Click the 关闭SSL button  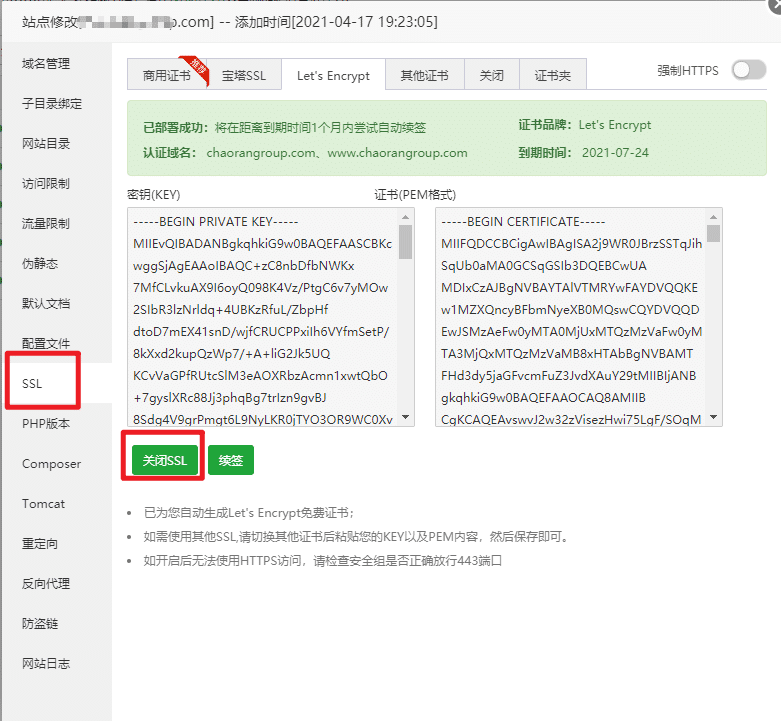click(x=165, y=460)
